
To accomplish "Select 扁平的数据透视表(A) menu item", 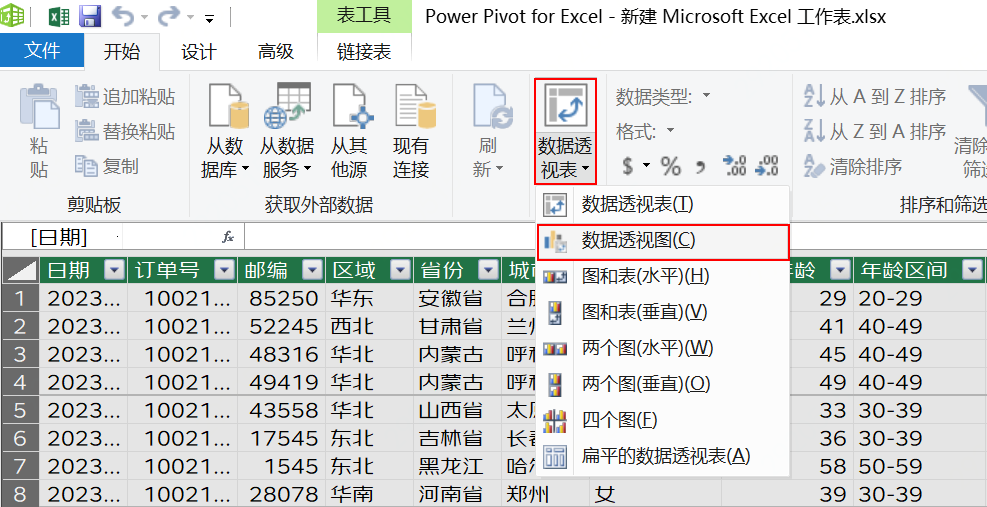I will coord(663,456).
